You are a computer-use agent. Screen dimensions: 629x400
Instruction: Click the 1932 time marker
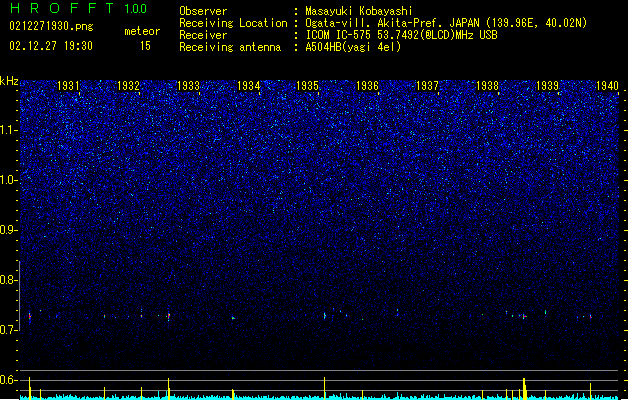(128, 85)
